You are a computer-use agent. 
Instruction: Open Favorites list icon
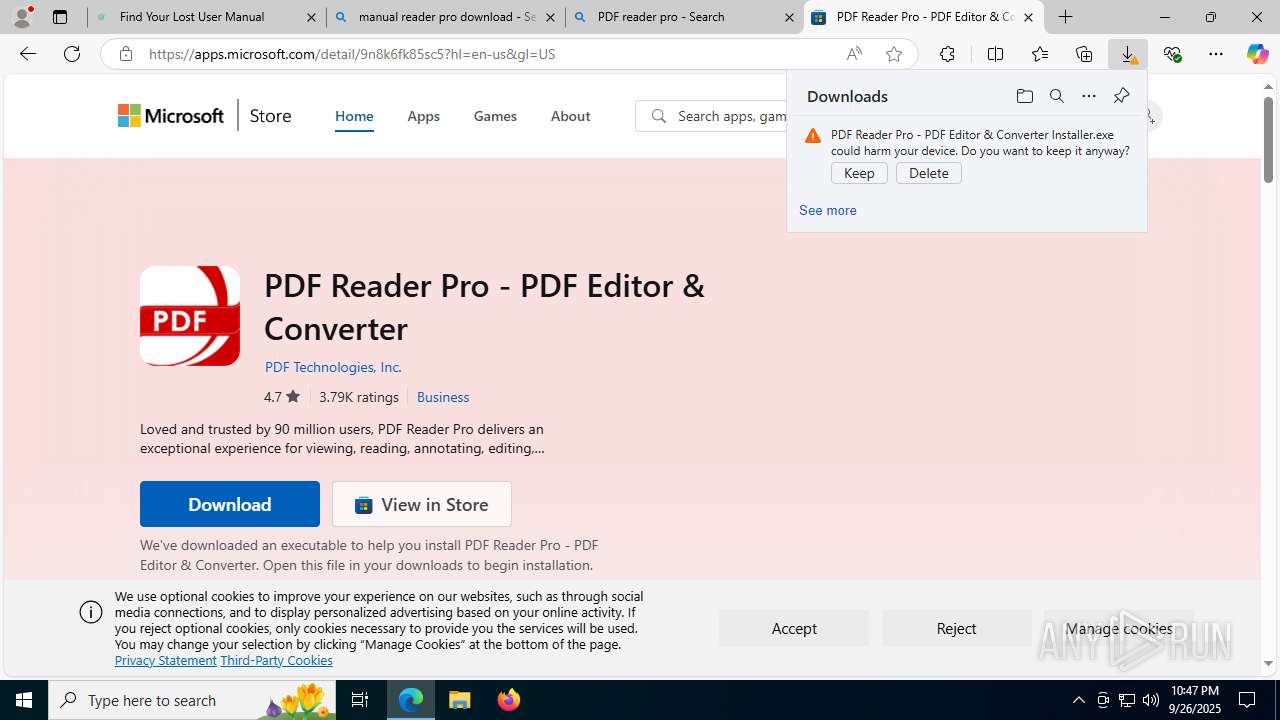tap(1040, 54)
